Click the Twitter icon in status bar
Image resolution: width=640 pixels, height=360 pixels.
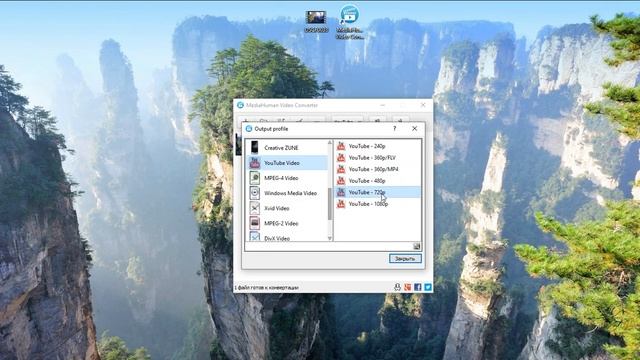pyautogui.click(x=428, y=287)
